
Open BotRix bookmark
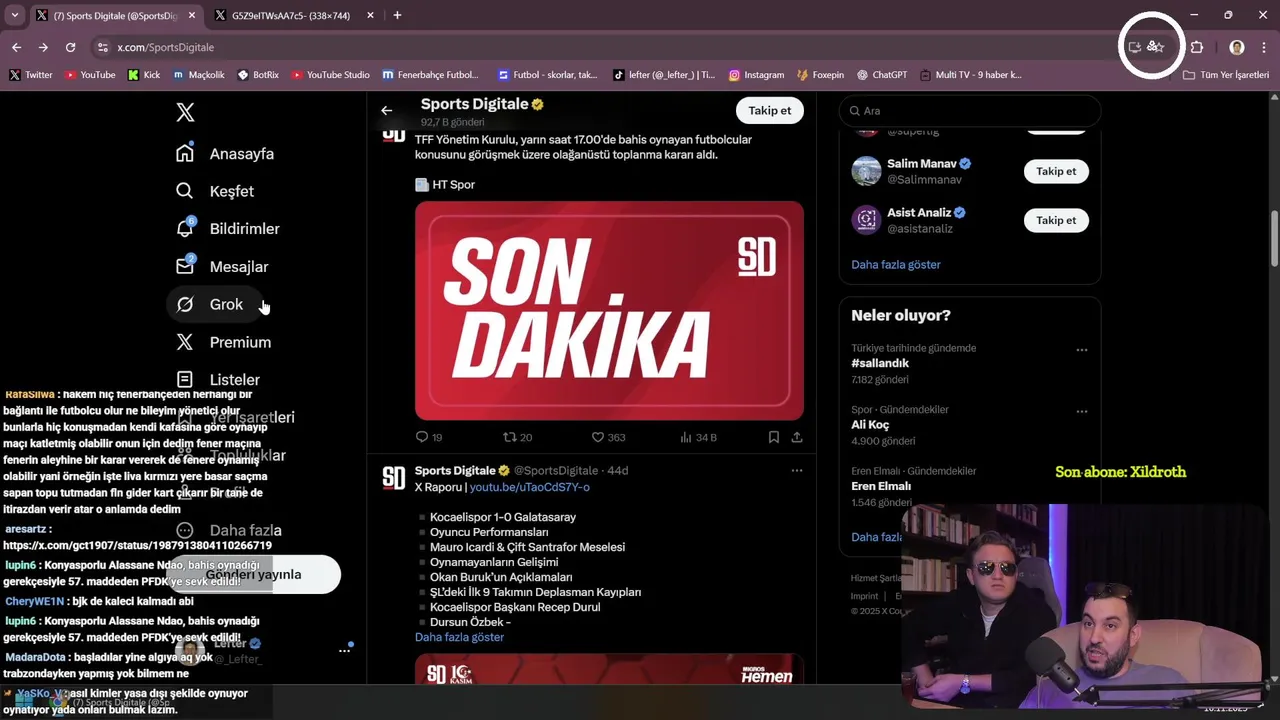(x=258, y=75)
